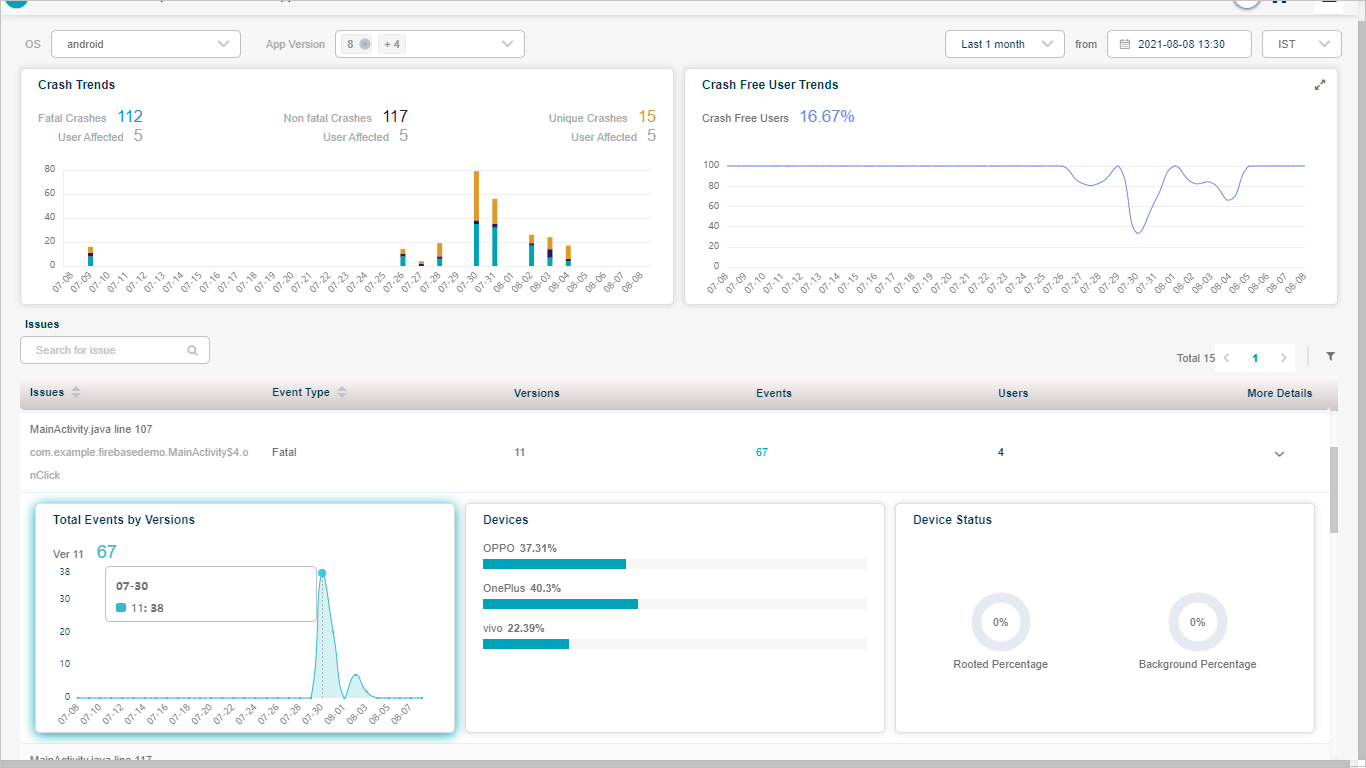The height and width of the screenshot is (768, 1366).
Task: Click the '+ 4' versions tag
Action: click(391, 44)
